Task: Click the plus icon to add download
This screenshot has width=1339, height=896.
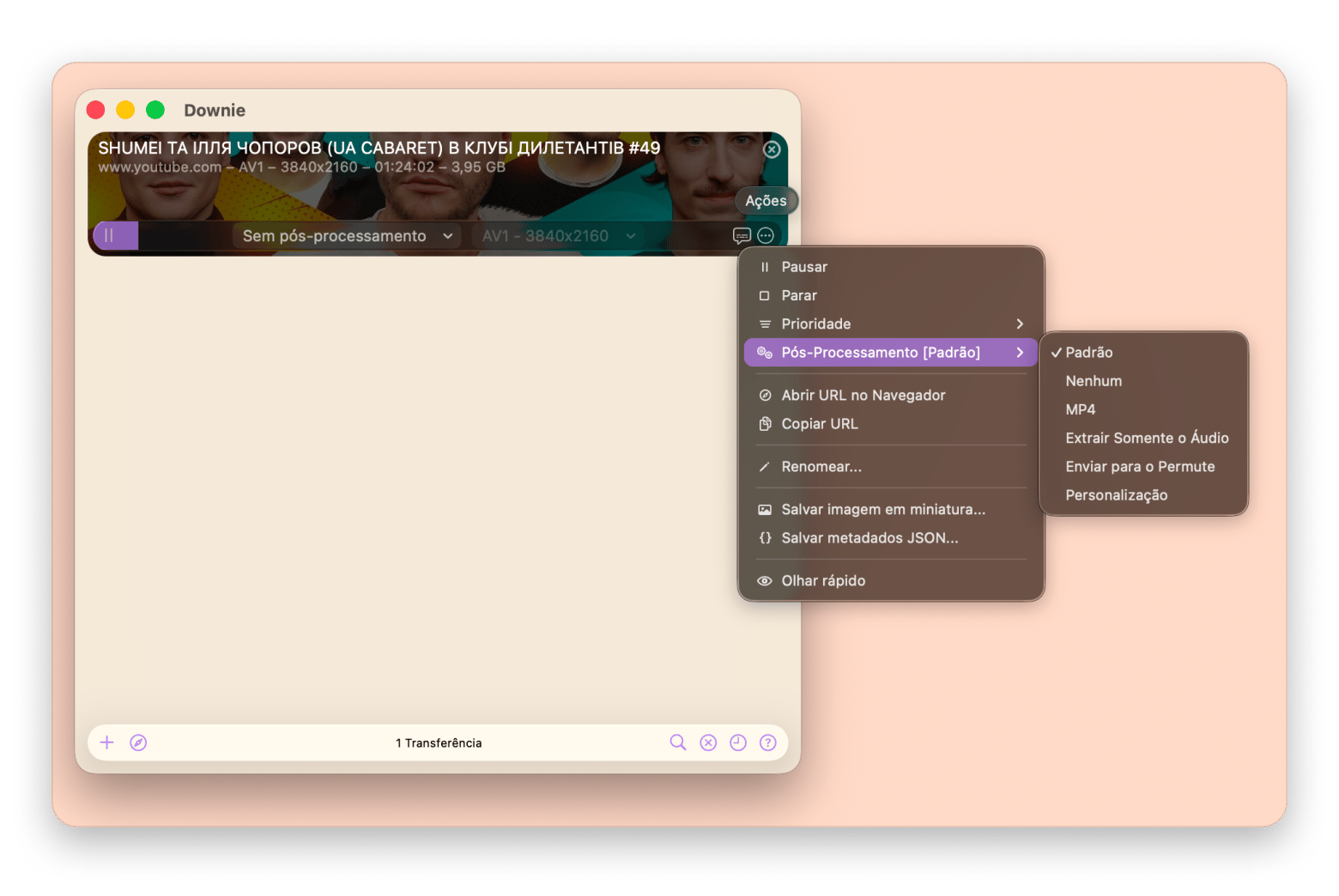Action: coord(106,742)
